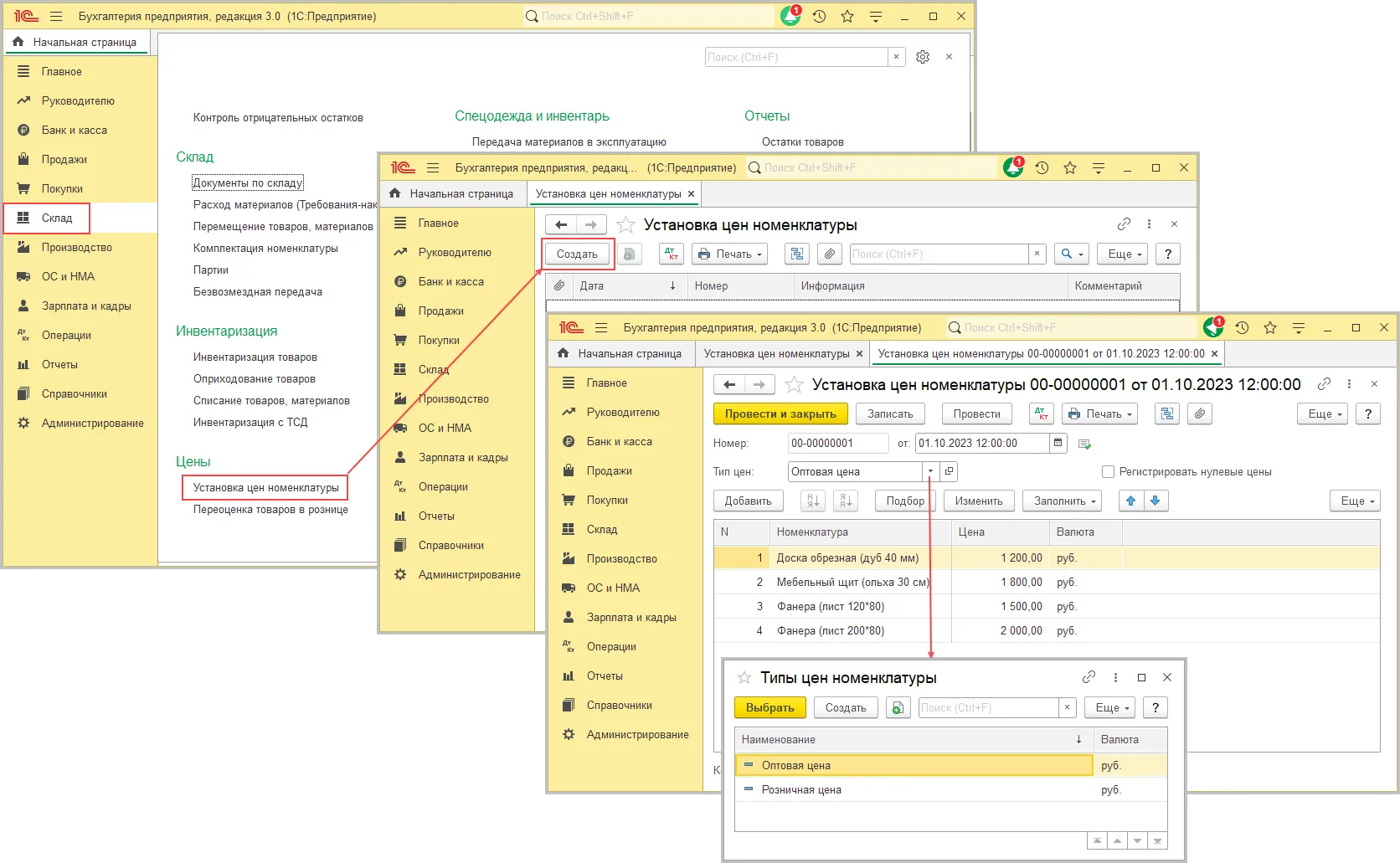The width and height of the screenshot is (1400, 863).
Task: Click the Провести и закрыть button
Action: (x=780, y=414)
